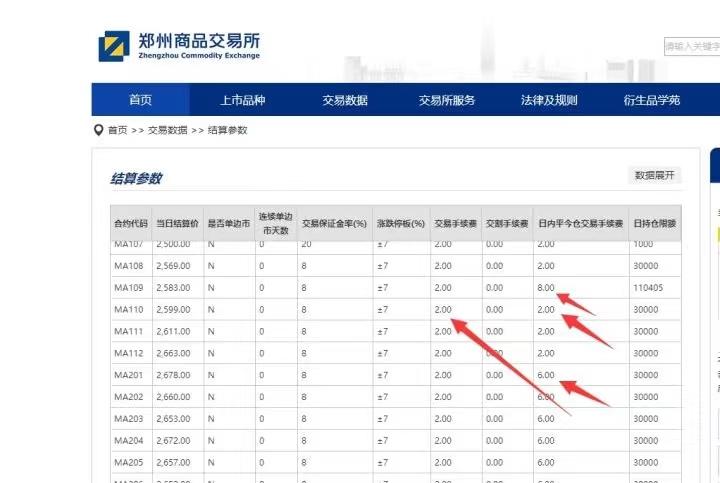Click settlement price 2,663.00
Image resolution: width=720 pixels, height=483 pixels.
tap(173, 354)
